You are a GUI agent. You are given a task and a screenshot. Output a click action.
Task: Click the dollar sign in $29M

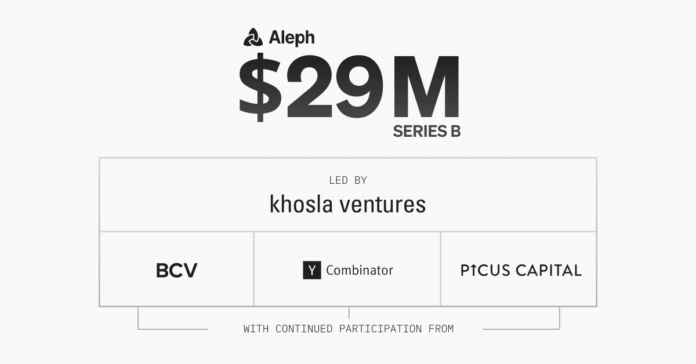(260, 87)
